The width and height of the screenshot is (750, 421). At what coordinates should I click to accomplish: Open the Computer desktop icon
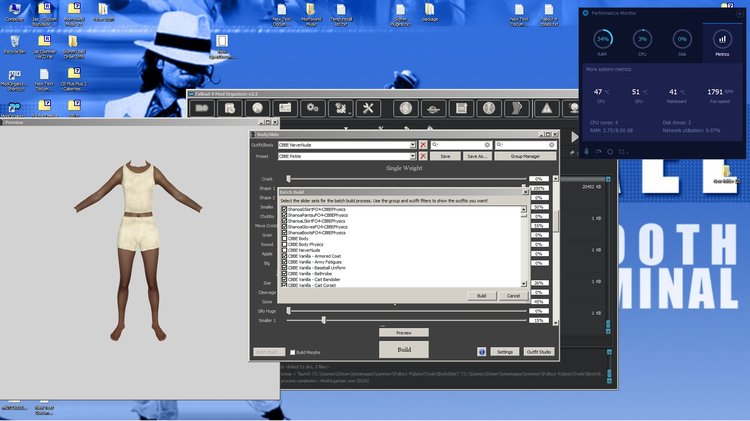coord(14,13)
